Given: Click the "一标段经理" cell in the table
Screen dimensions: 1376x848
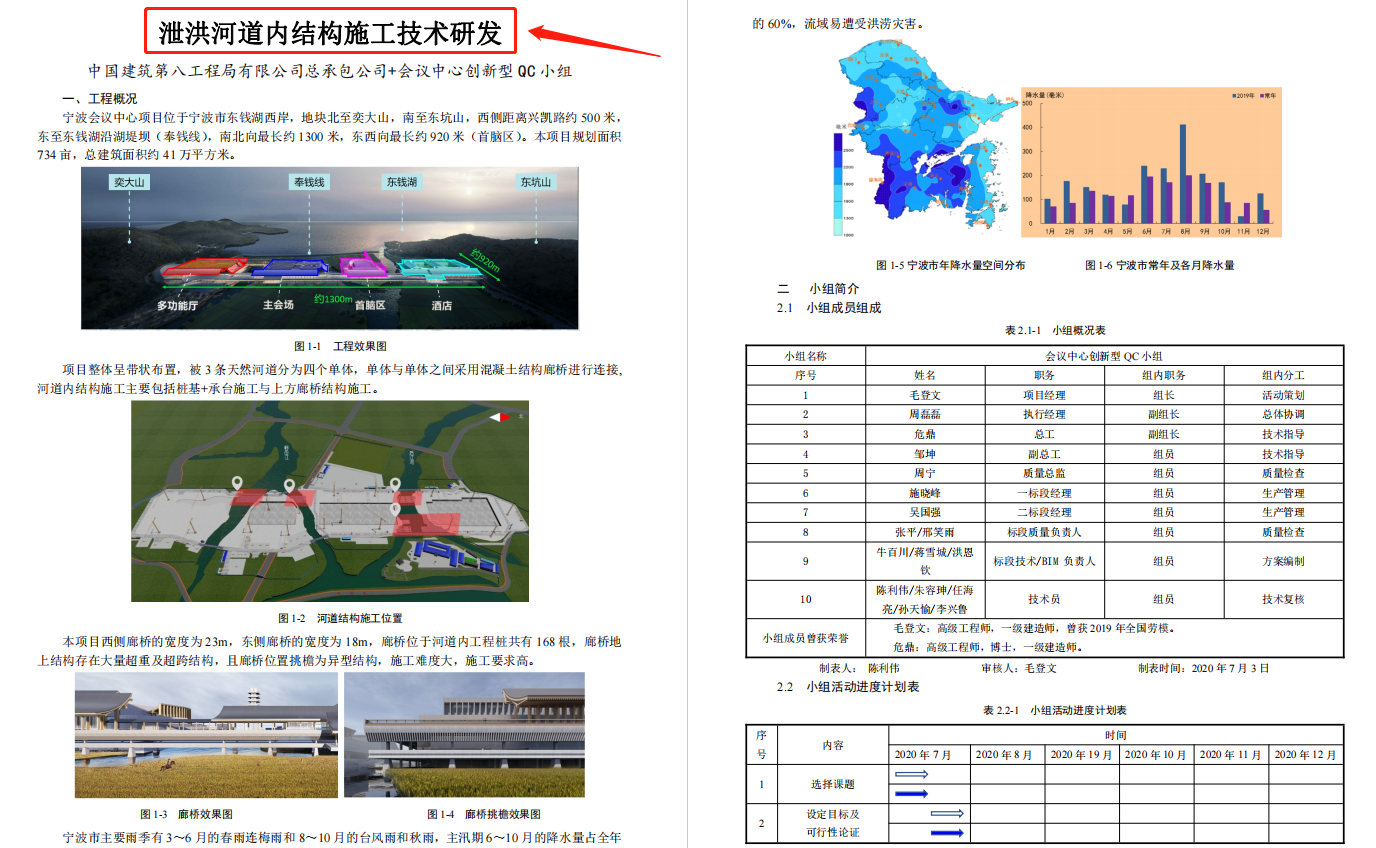Looking at the screenshot, I should coord(1044,493).
